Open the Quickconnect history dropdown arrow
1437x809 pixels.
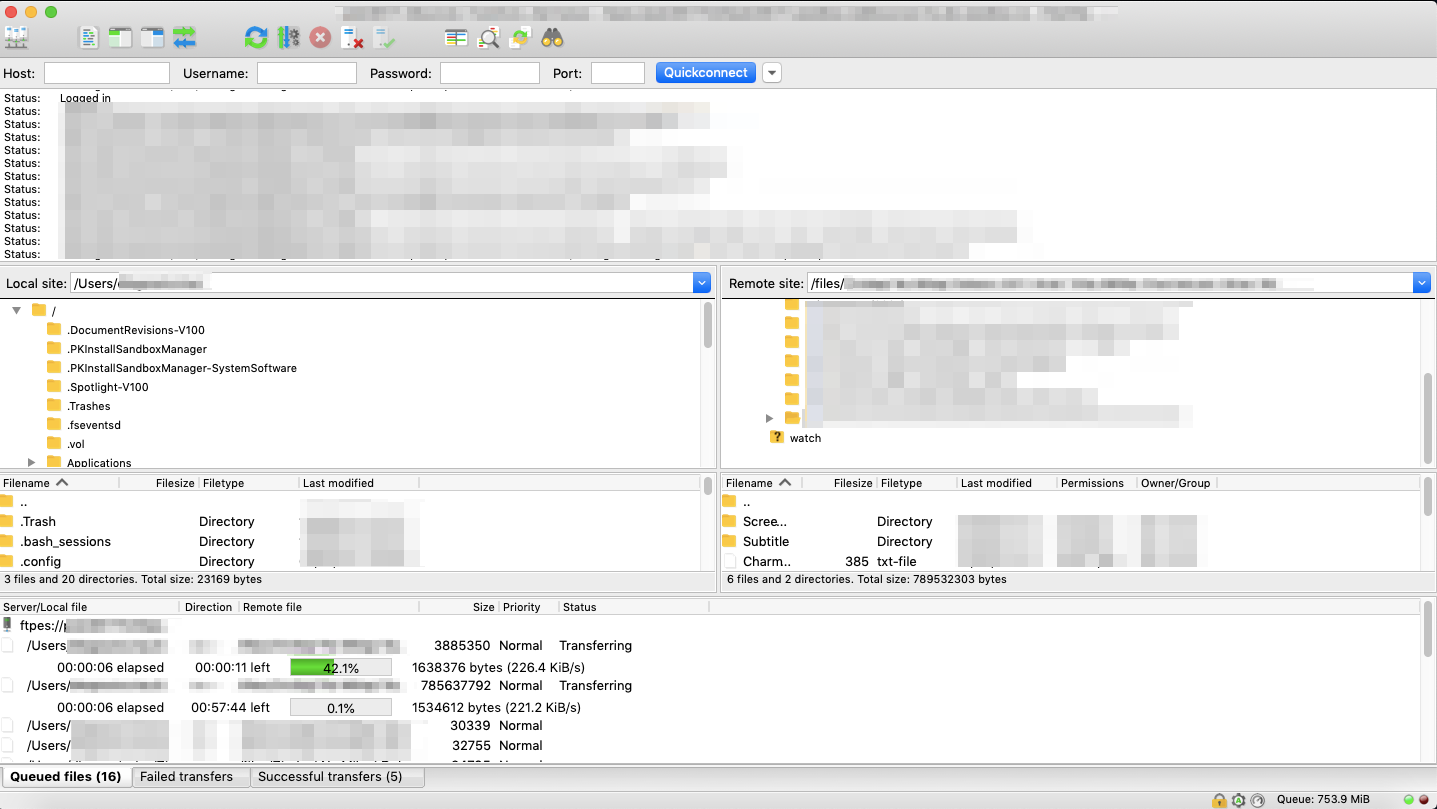click(771, 73)
